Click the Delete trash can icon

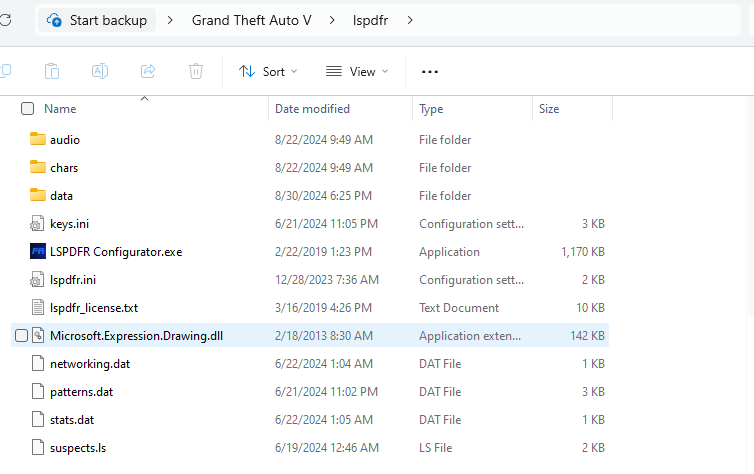point(196,71)
